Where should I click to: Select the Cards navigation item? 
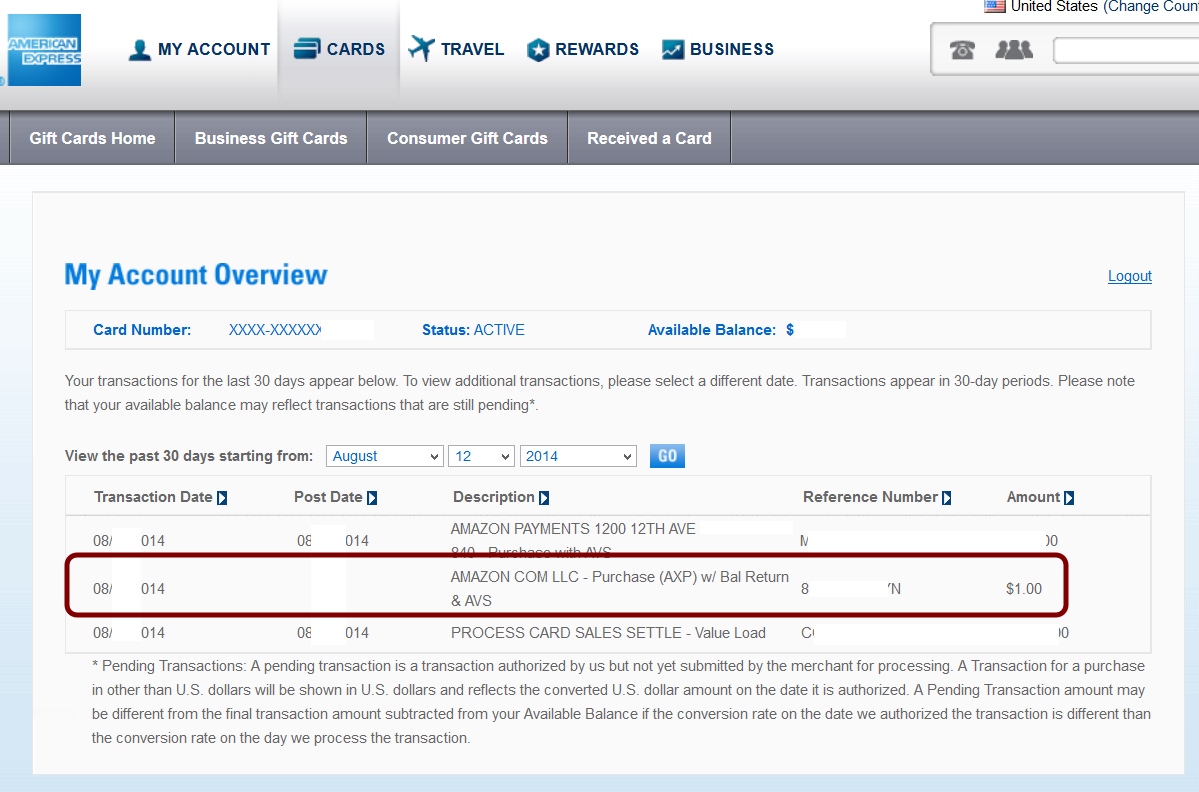tap(338, 49)
